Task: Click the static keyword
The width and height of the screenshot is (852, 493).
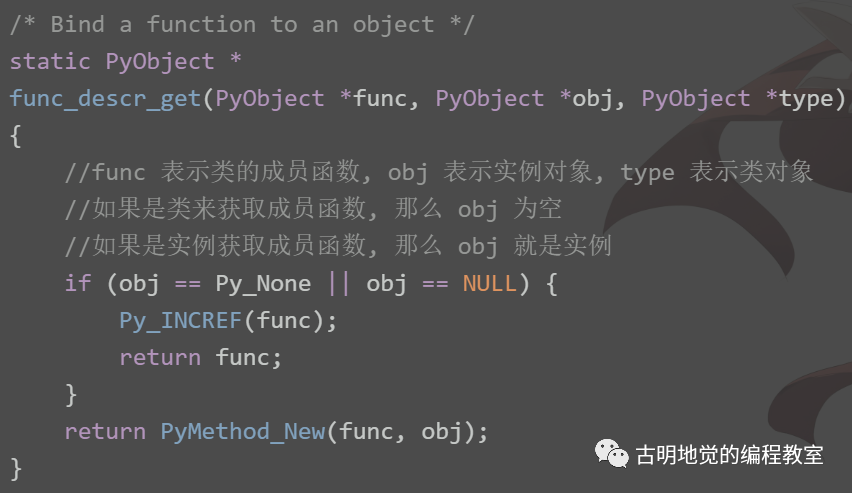Action: (x=50, y=61)
